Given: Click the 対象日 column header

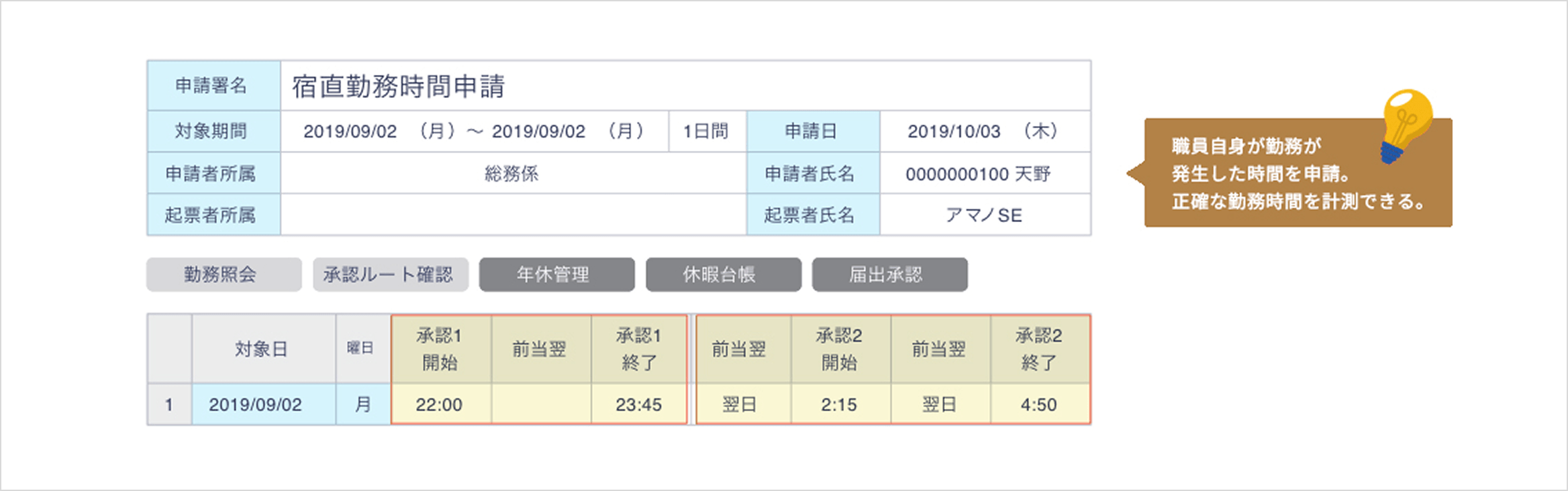Looking at the screenshot, I should click(264, 349).
